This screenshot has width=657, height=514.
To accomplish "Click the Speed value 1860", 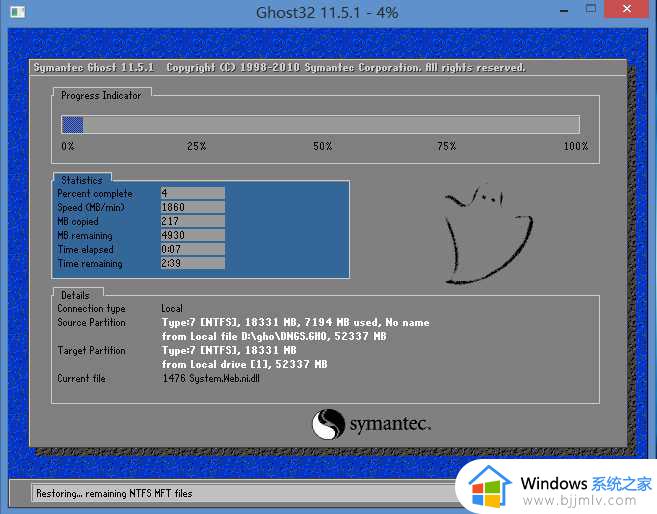I will tap(193, 207).
